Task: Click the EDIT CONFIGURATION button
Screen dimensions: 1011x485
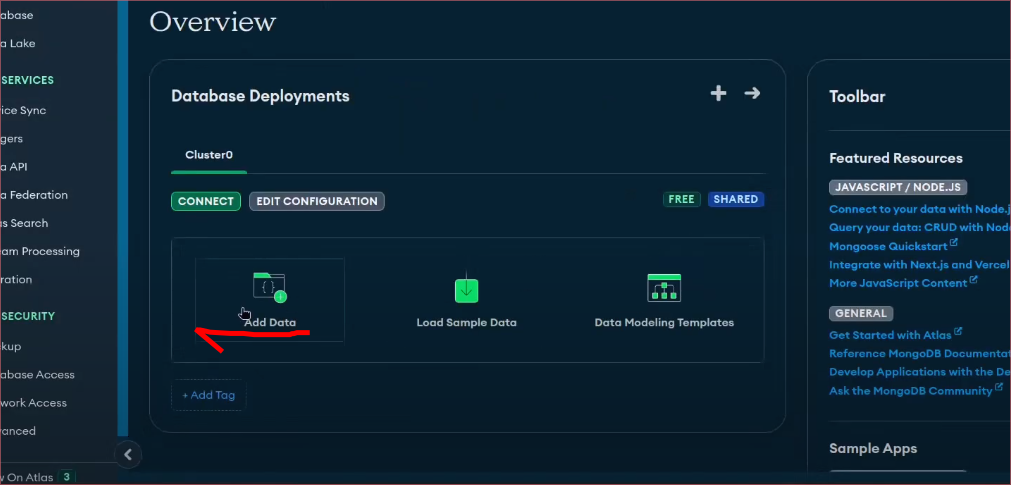Action: click(317, 201)
